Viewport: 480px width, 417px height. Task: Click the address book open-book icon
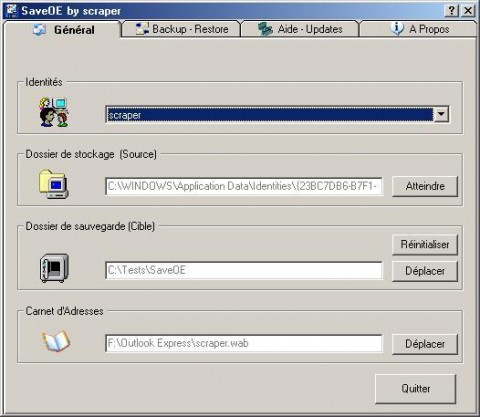pos(56,341)
